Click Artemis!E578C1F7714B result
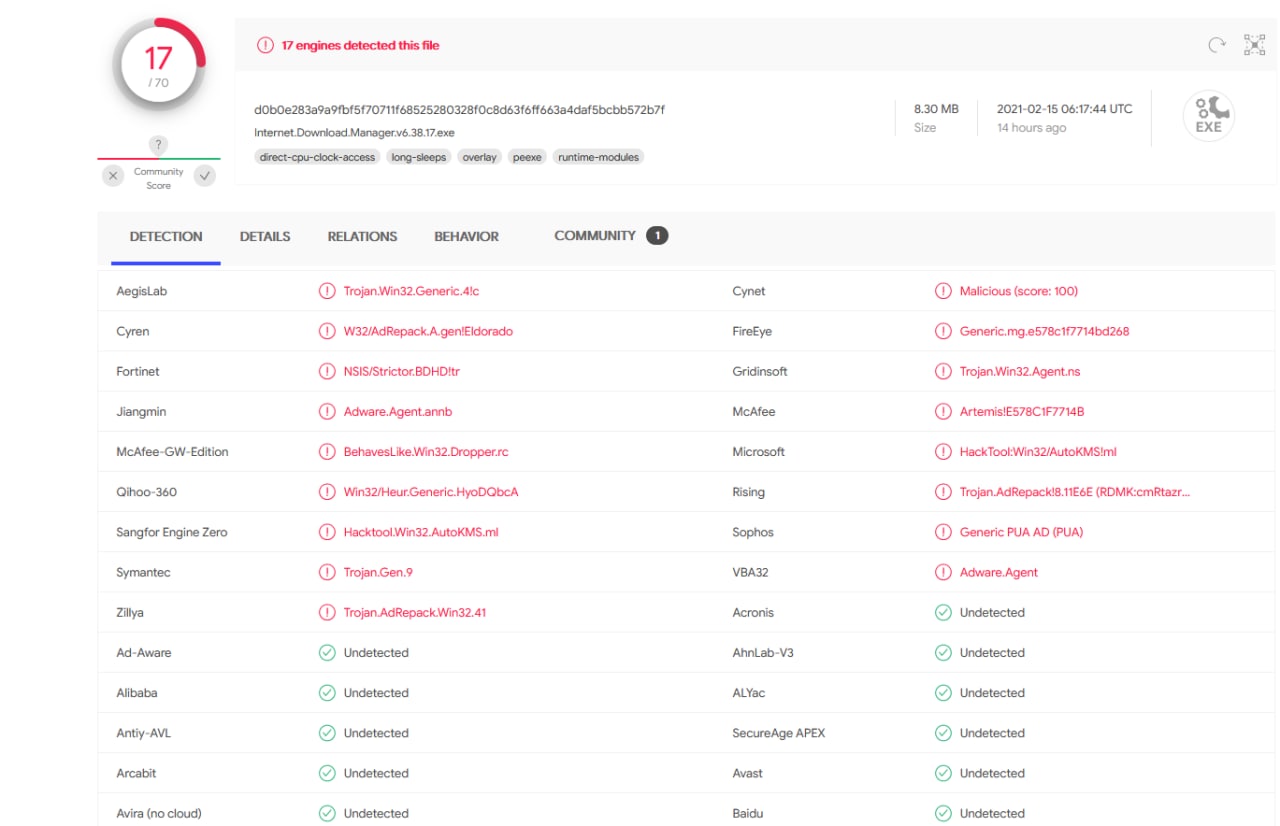 [x=1022, y=412]
